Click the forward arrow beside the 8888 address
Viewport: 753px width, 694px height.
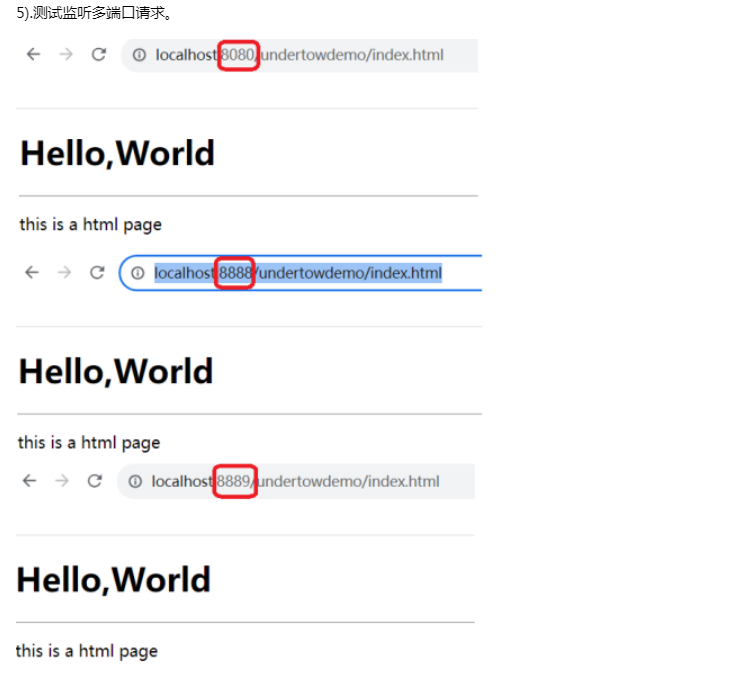(x=65, y=273)
